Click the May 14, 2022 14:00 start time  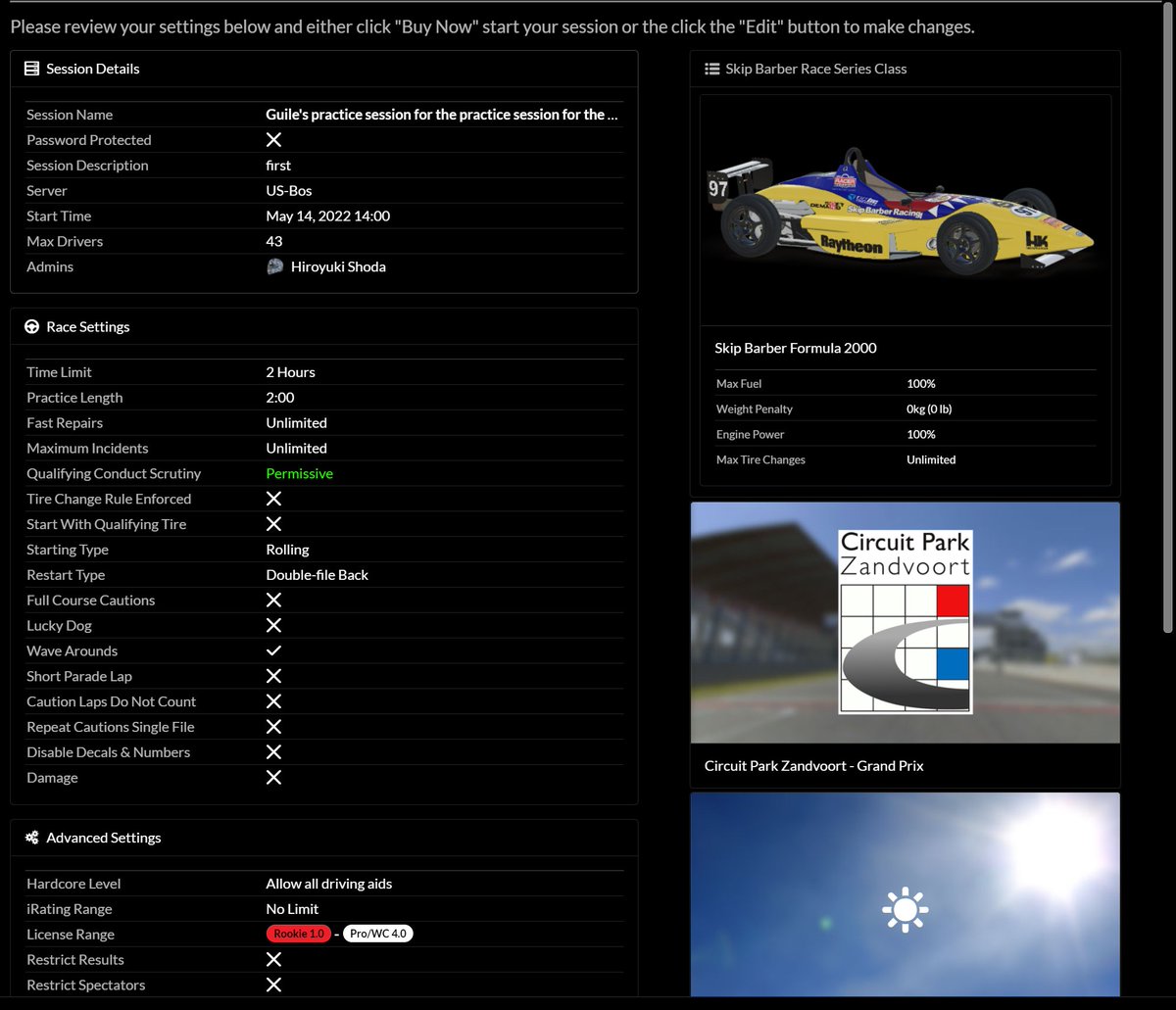click(x=328, y=216)
